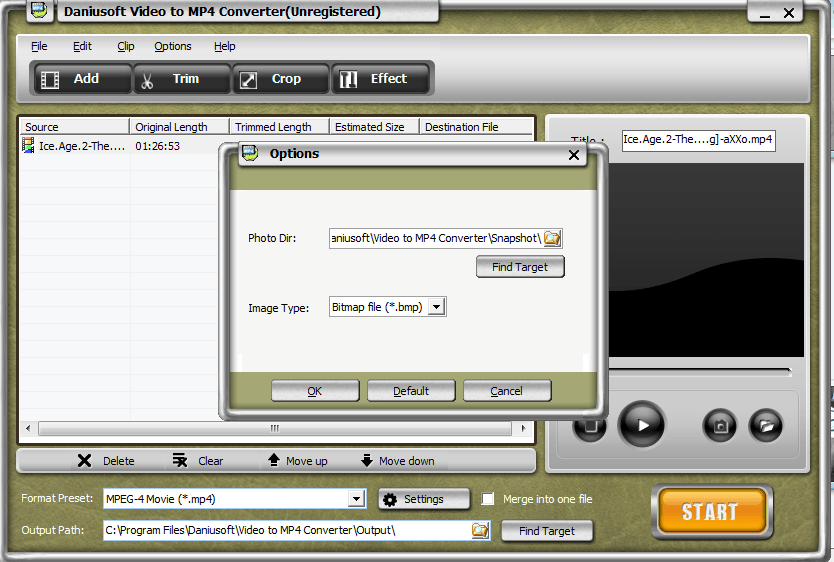Take a snapshot with camera icon

720,426
